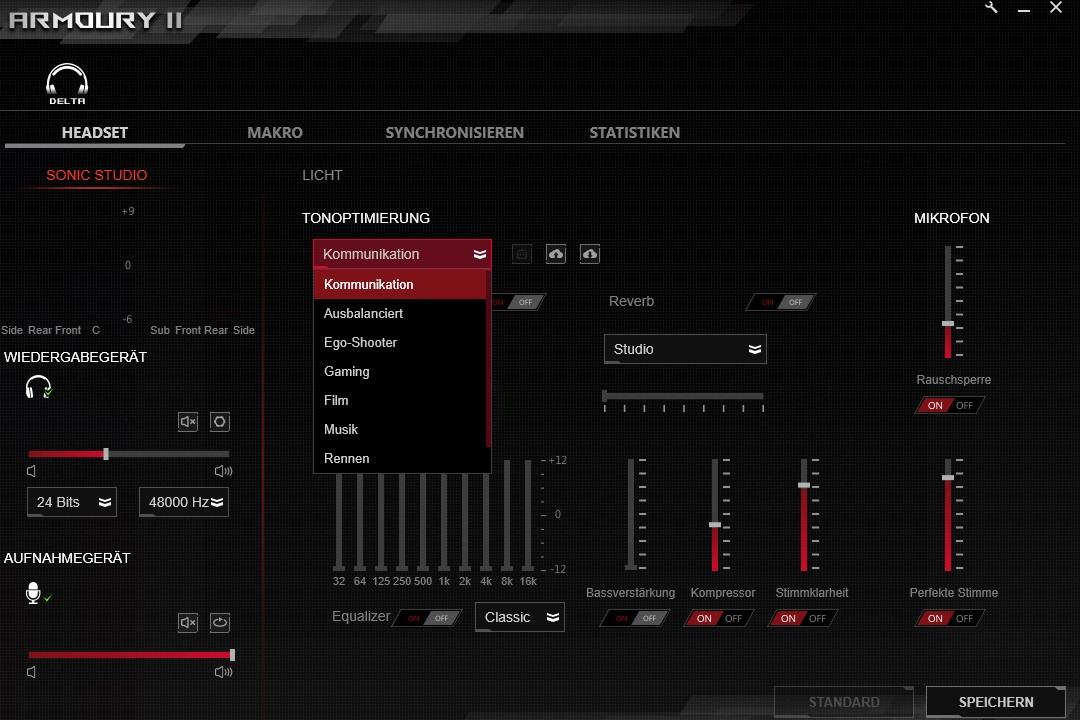The height and width of the screenshot is (720, 1080).
Task: Minimize the Armoury II window
Action: [x=1024, y=10]
